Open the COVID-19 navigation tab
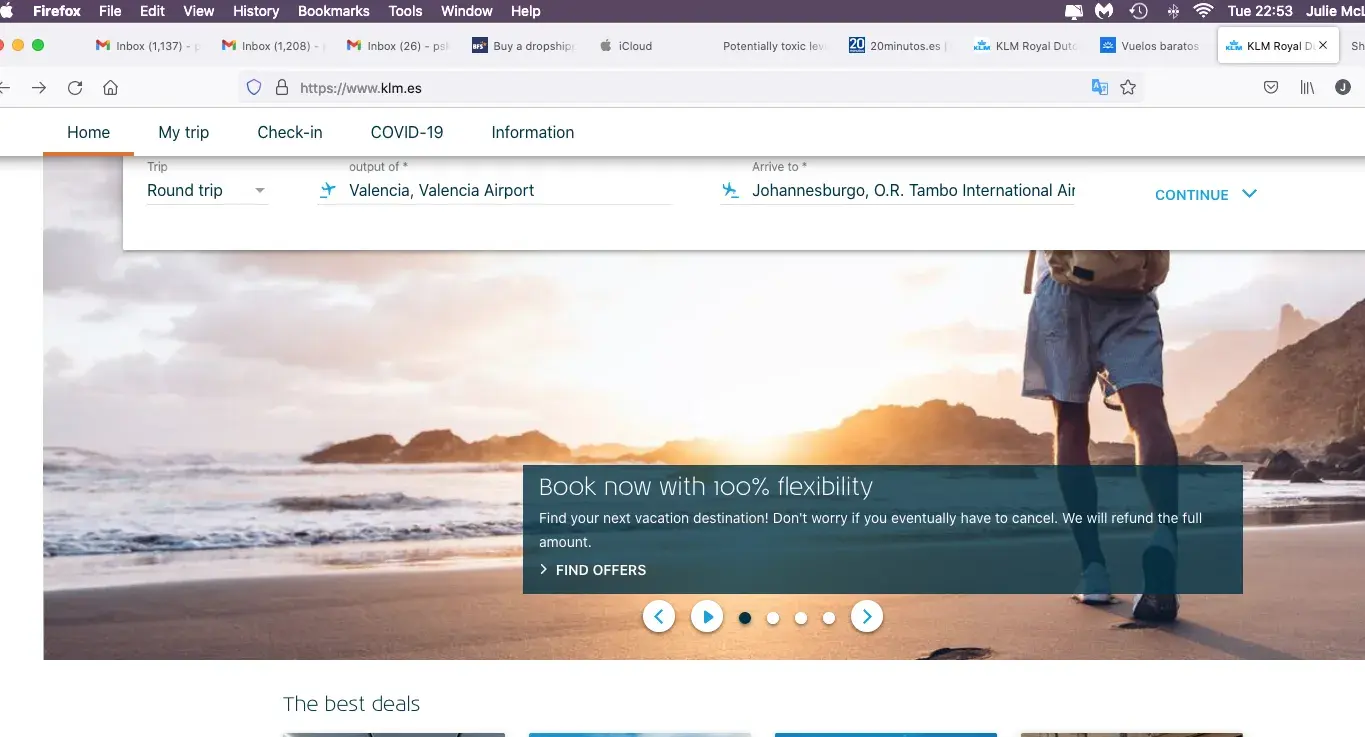1365x737 pixels. coord(407,132)
